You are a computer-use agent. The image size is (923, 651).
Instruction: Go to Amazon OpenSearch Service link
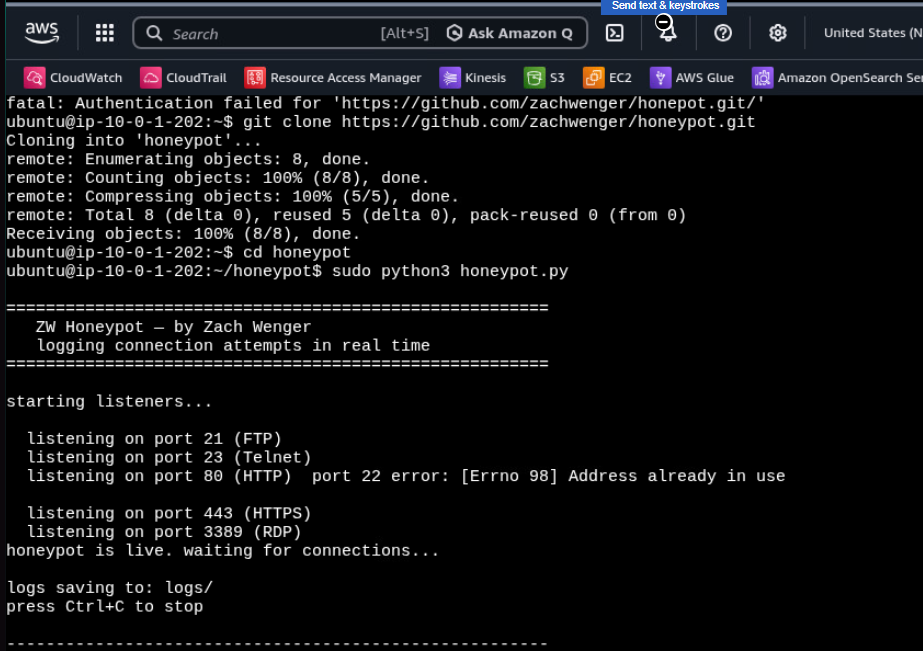pos(850,78)
